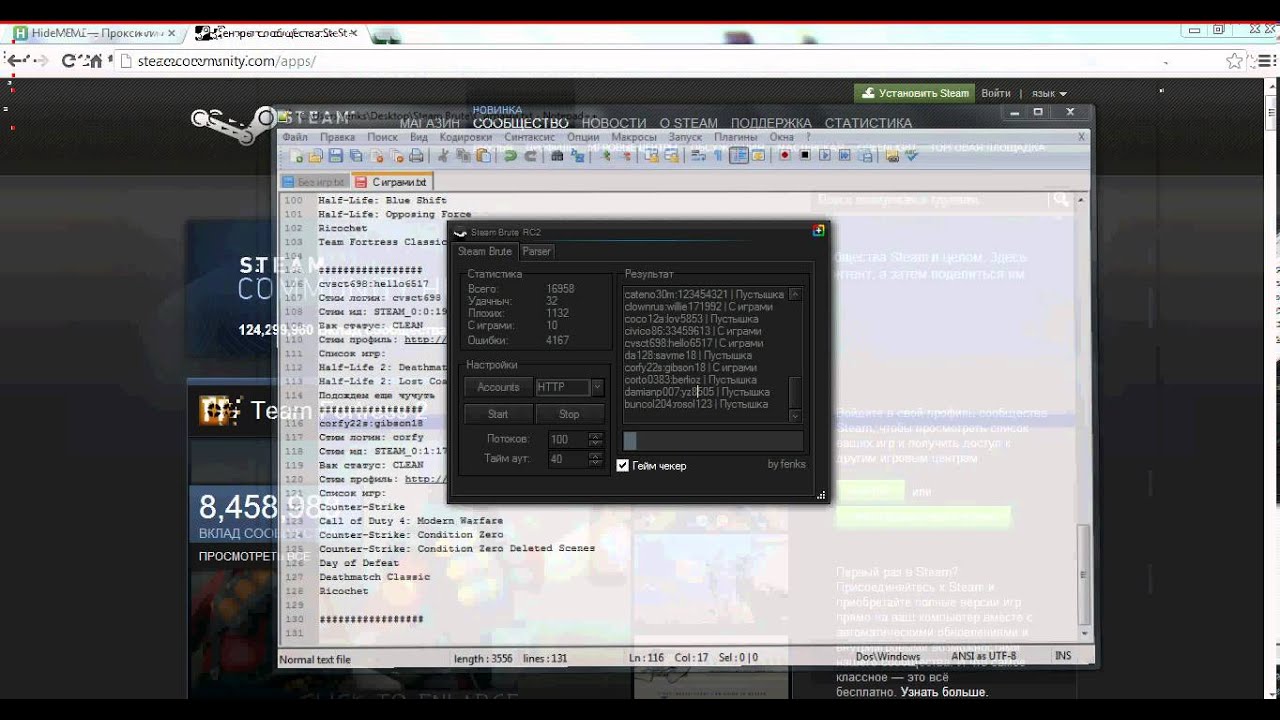1280x720 pixels.
Task: Open Find with the binoculars icon
Action: pyautogui.click(x=557, y=155)
